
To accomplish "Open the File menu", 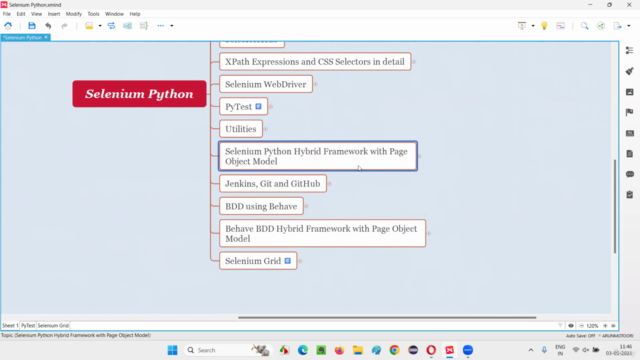I will tap(7, 14).
